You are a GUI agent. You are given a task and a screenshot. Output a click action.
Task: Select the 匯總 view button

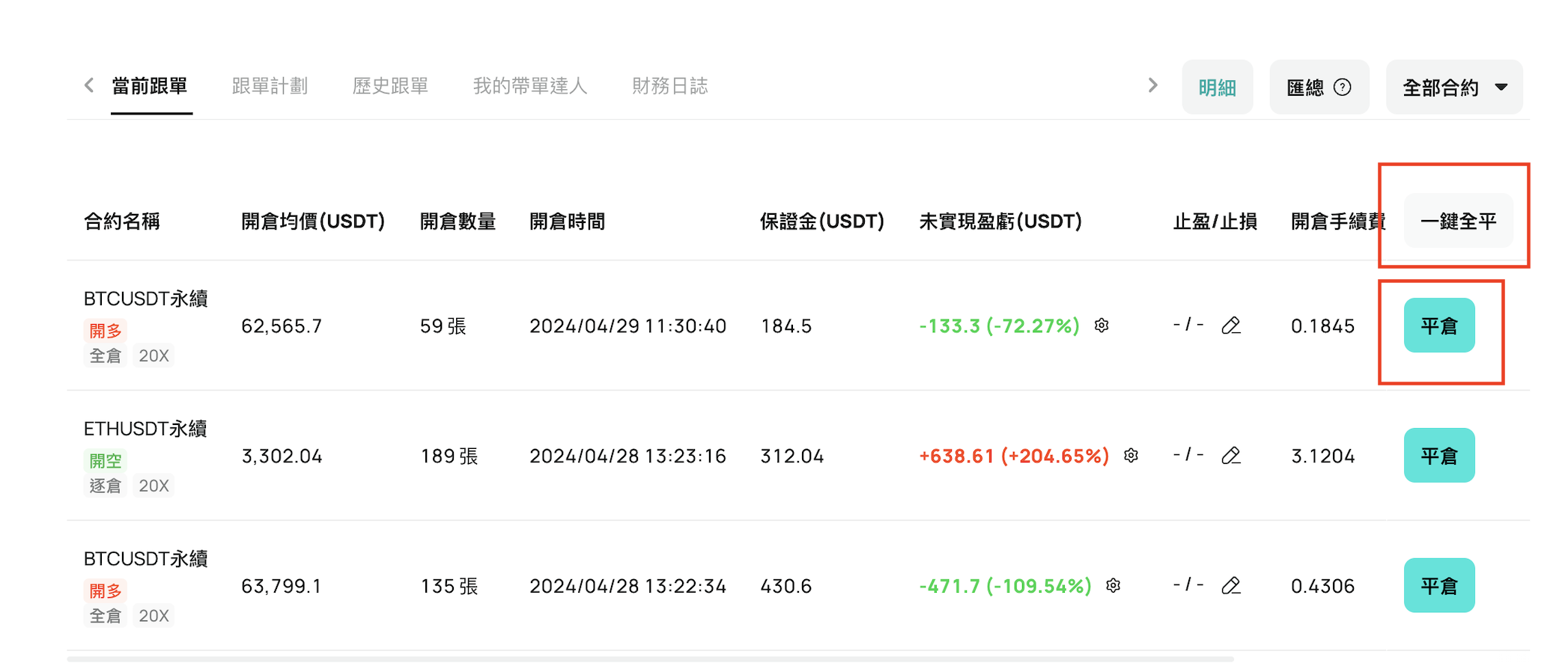click(1319, 88)
